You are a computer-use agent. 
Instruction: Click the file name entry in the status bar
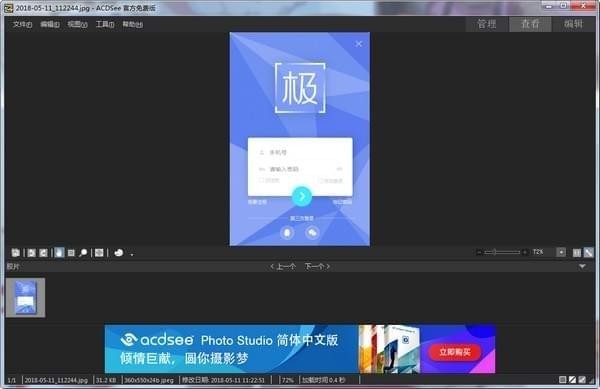click(56, 380)
